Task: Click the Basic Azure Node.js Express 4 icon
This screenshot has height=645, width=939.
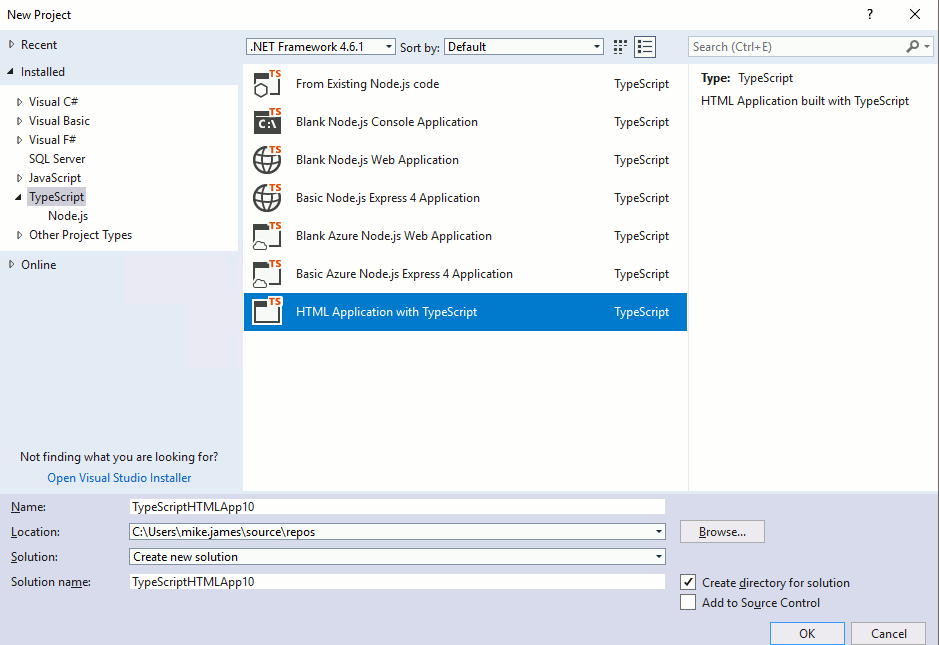Action: point(267,274)
